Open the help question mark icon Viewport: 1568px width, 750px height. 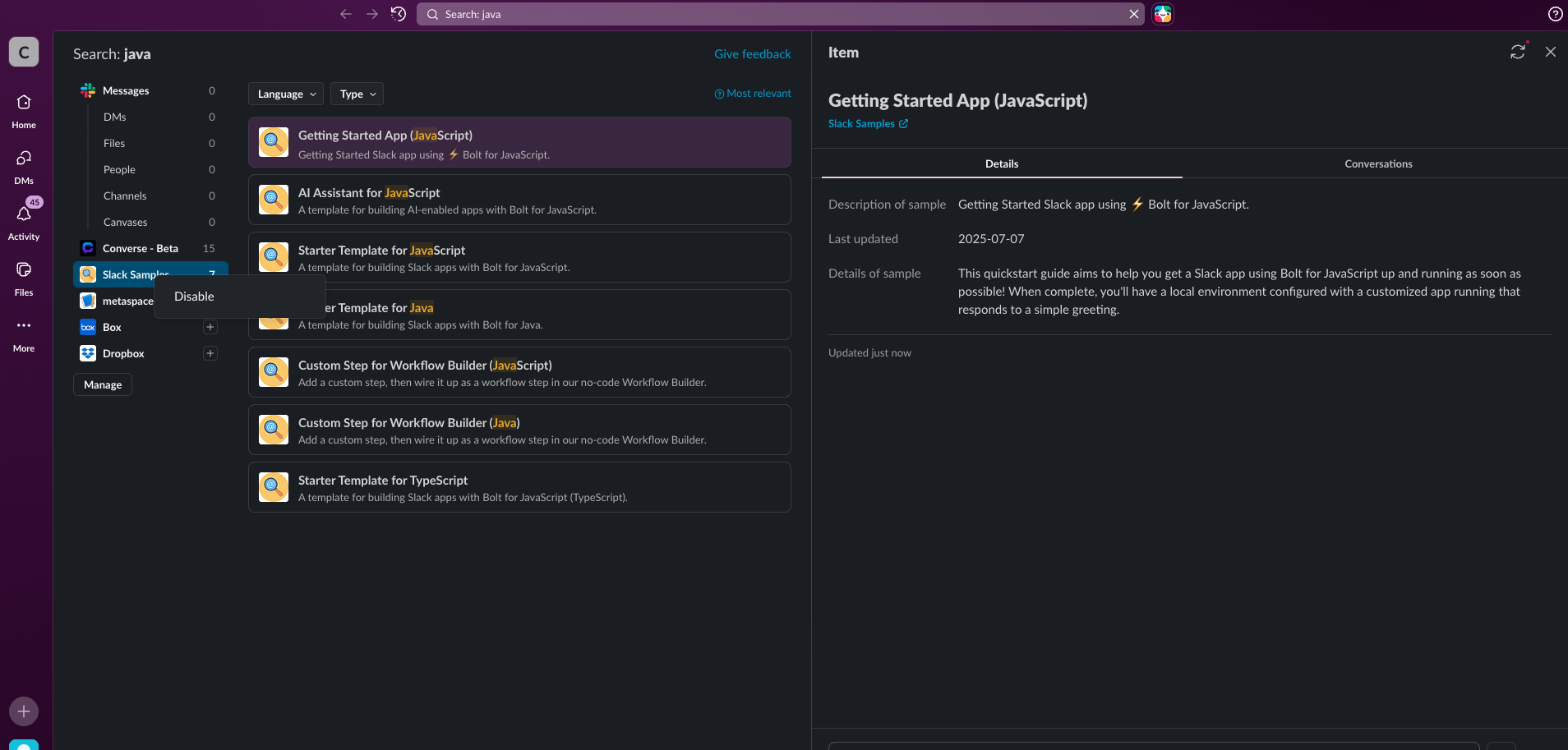click(1555, 14)
